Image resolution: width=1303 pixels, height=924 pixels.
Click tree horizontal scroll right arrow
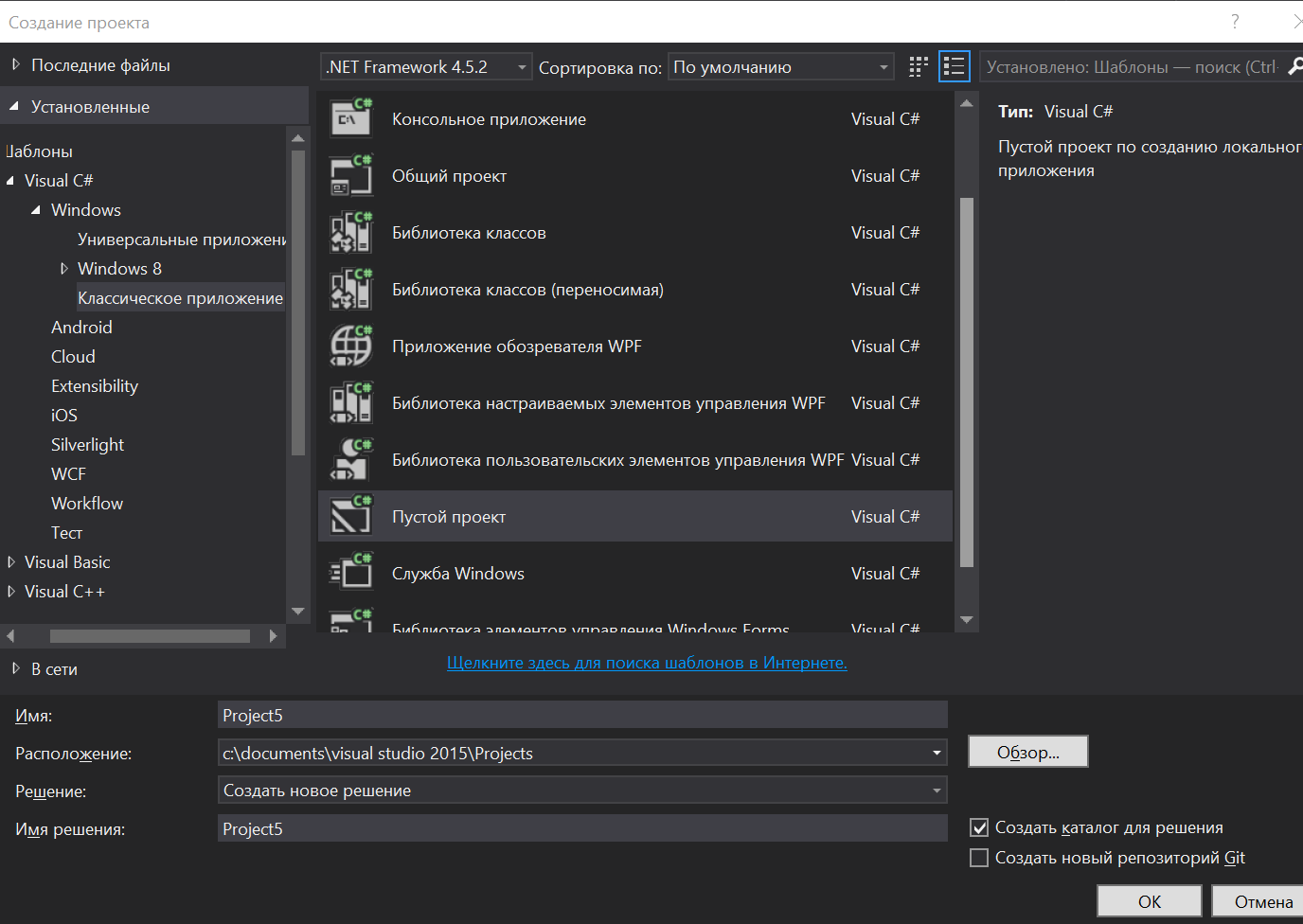pyautogui.click(x=274, y=636)
